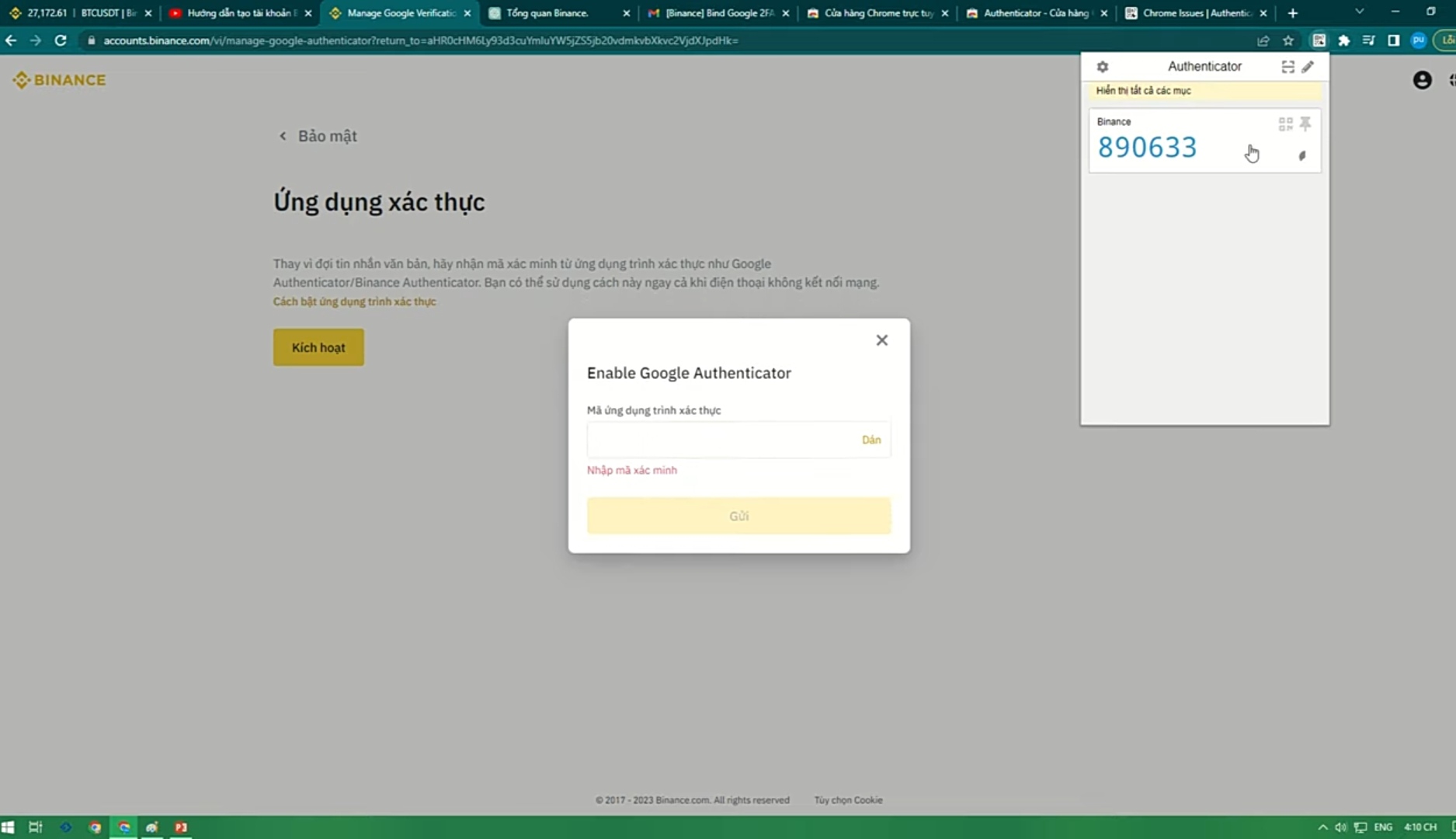Reload the Binance page

(x=61, y=40)
